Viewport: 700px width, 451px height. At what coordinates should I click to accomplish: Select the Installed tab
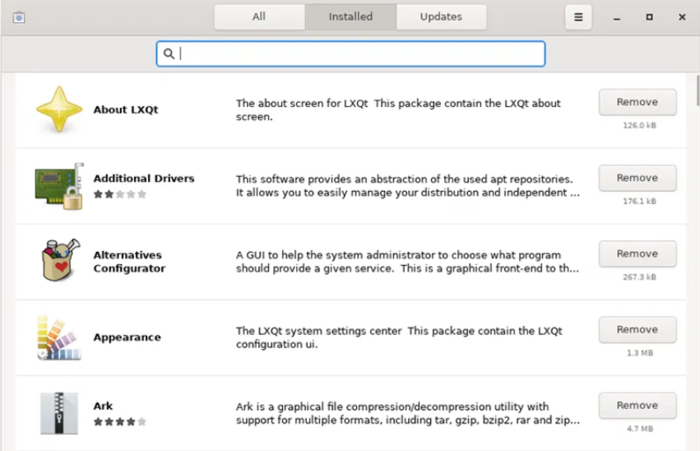[x=350, y=17]
